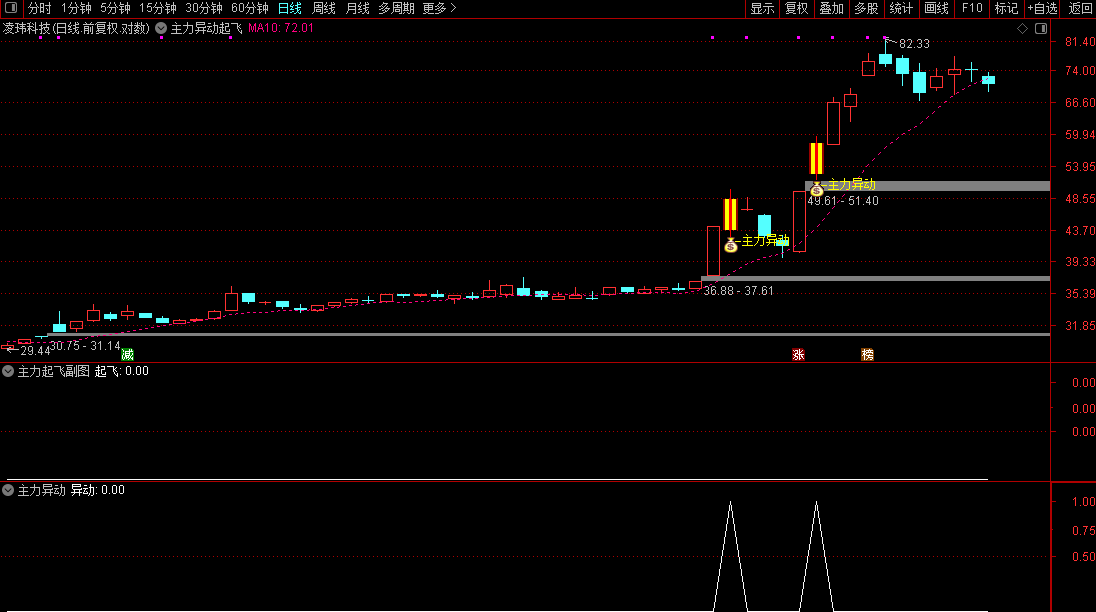Viewport: 1096px width, 612px height.
Task: Click the 29.44 low price label
Action: point(35,350)
